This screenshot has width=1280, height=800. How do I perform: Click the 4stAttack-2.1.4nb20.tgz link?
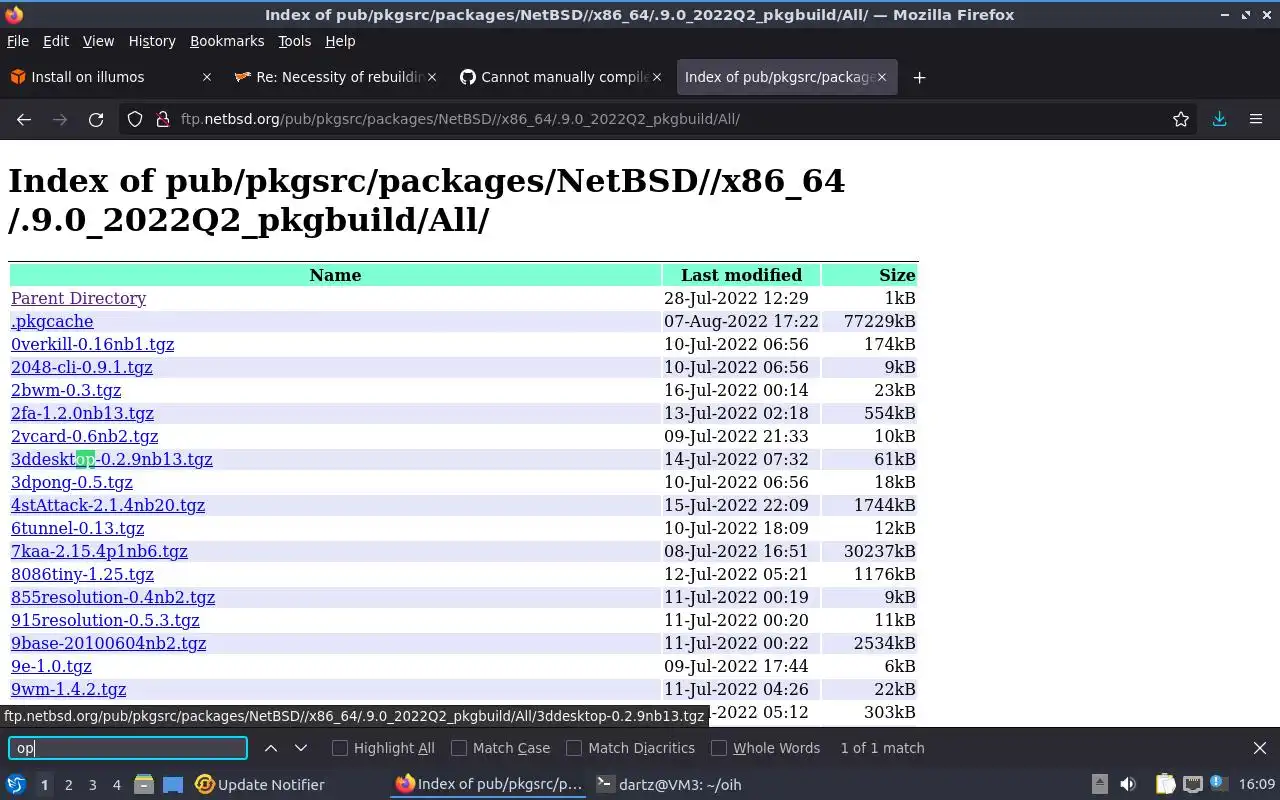108,505
